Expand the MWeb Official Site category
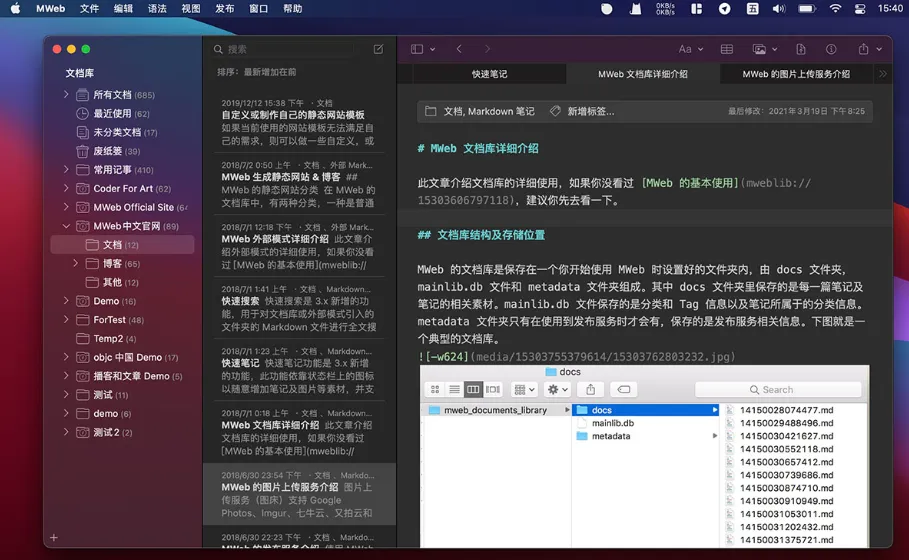The height and width of the screenshot is (560, 909). coord(66,208)
